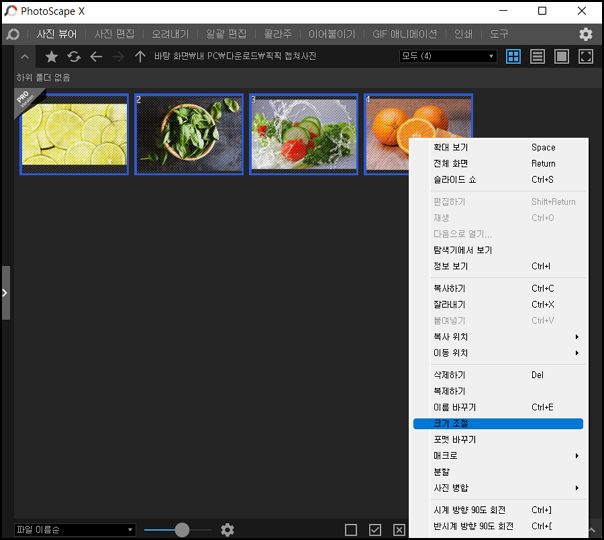The width and height of the screenshot is (604, 540).
Task: Expand the 복사 위치 submenu
Action: (x=498, y=337)
